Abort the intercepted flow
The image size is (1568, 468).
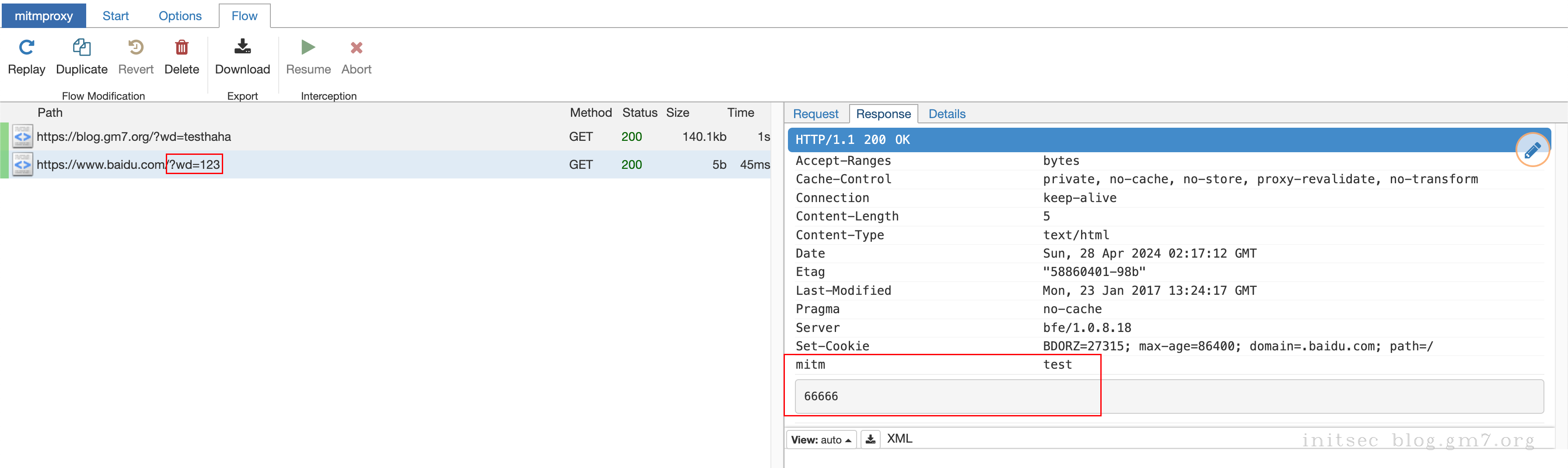click(356, 48)
